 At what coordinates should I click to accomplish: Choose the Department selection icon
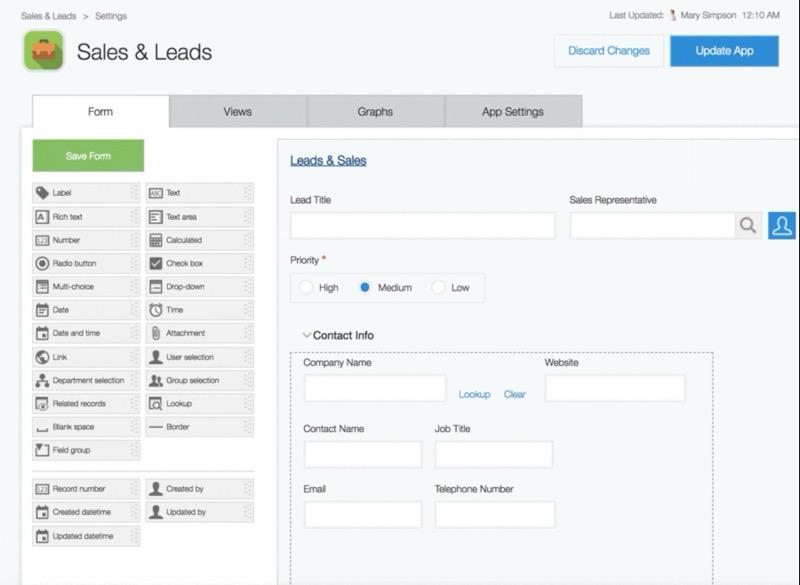coord(42,380)
